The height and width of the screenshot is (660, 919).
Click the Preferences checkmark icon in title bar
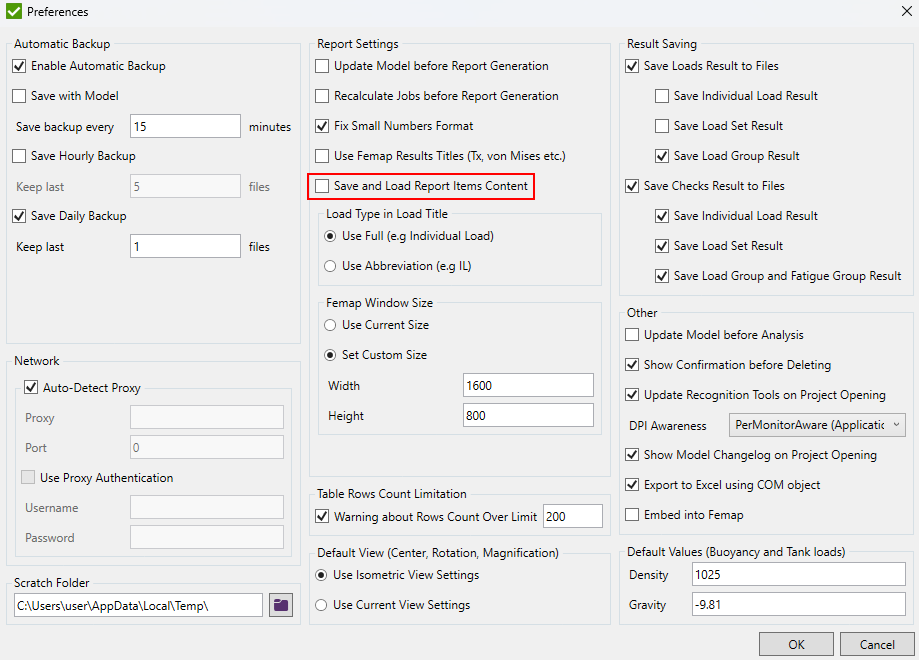coord(13,11)
